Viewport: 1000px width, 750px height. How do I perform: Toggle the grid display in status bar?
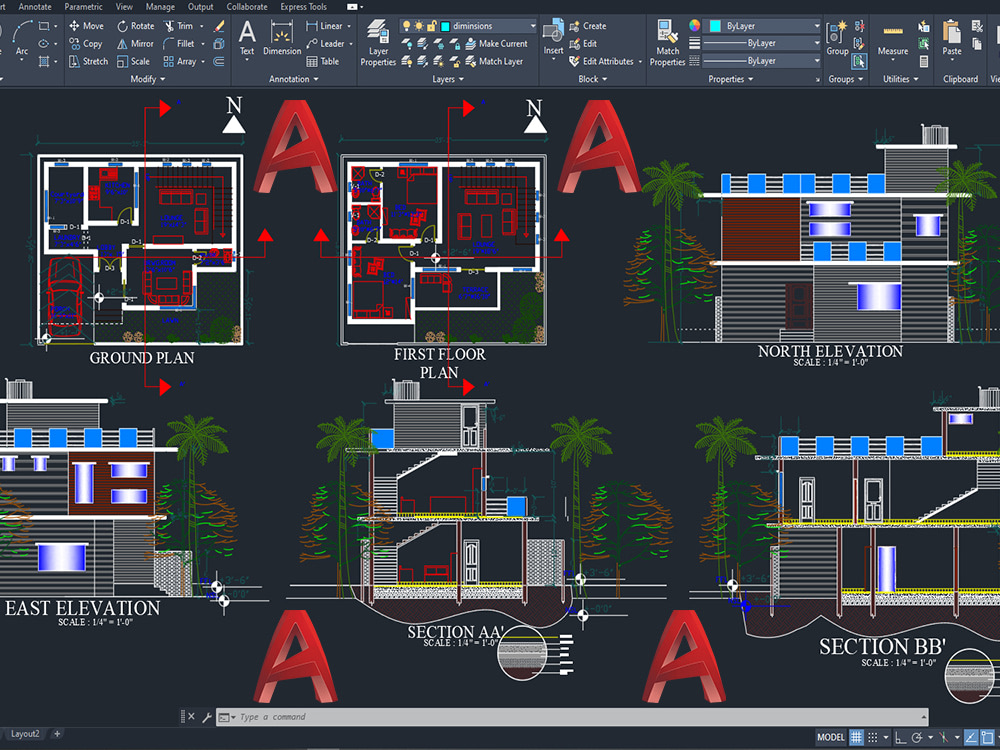click(x=857, y=735)
